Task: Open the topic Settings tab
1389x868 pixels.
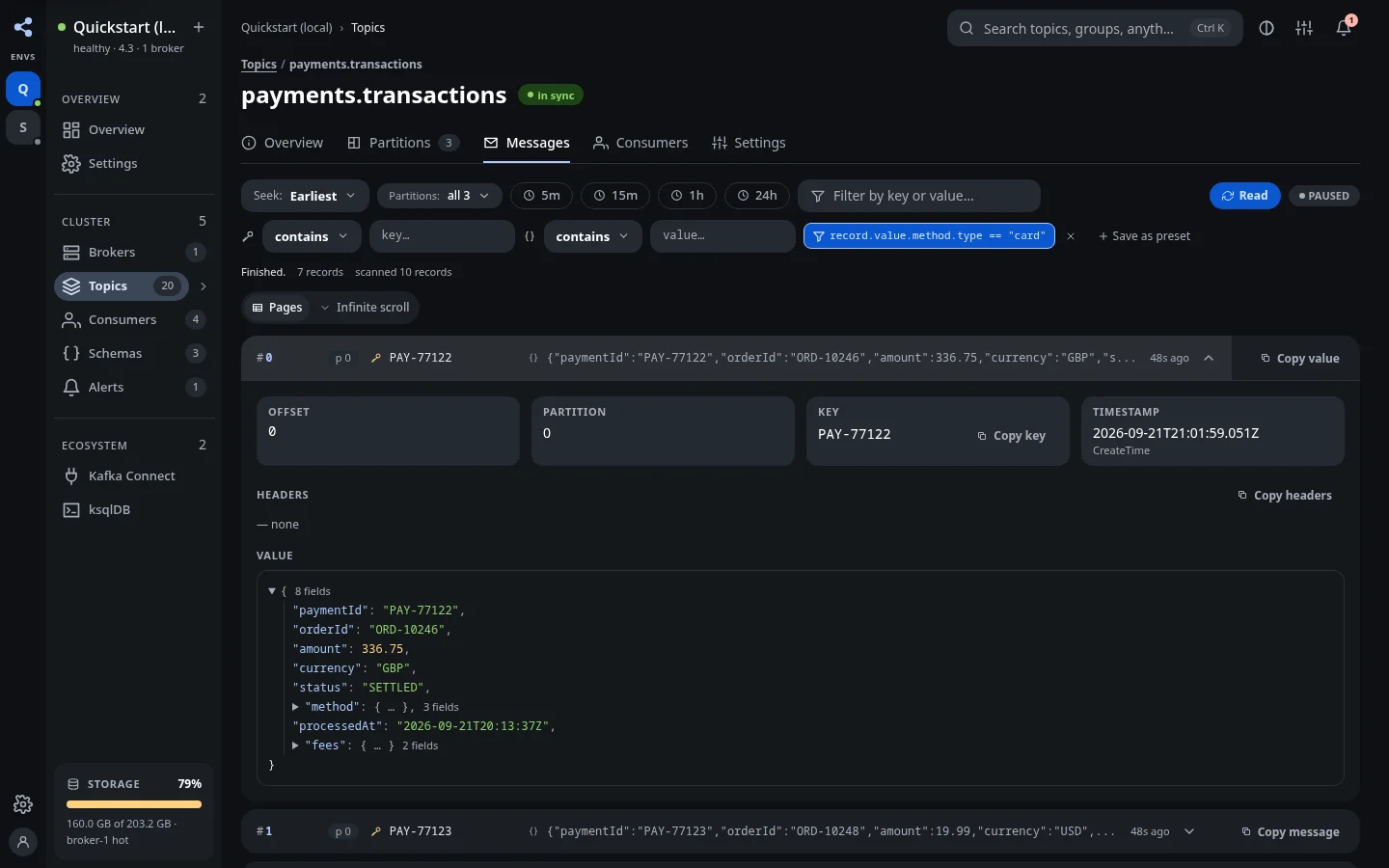Action: tap(749, 143)
